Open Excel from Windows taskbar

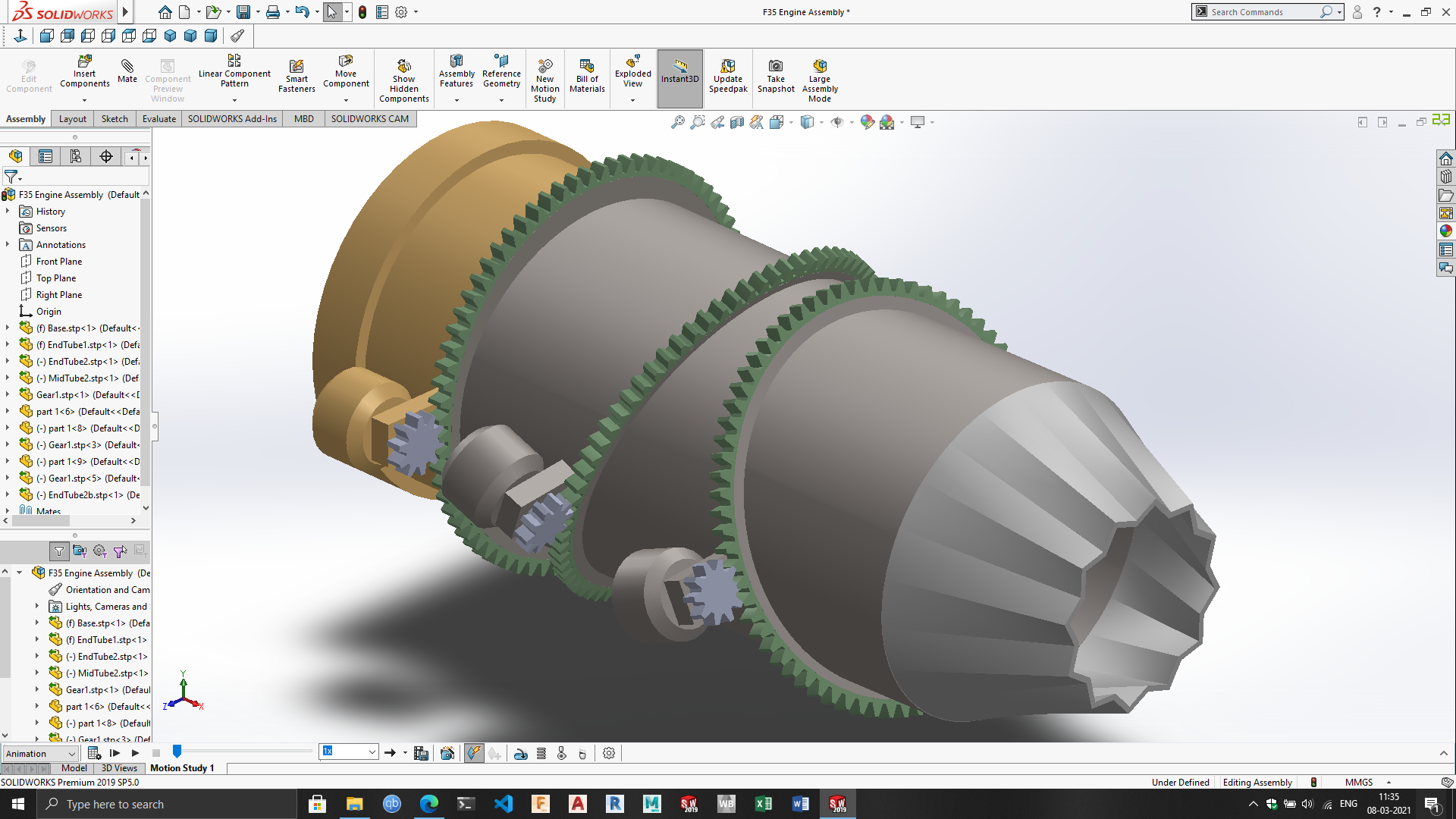pyautogui.click(x=764, y=804)
